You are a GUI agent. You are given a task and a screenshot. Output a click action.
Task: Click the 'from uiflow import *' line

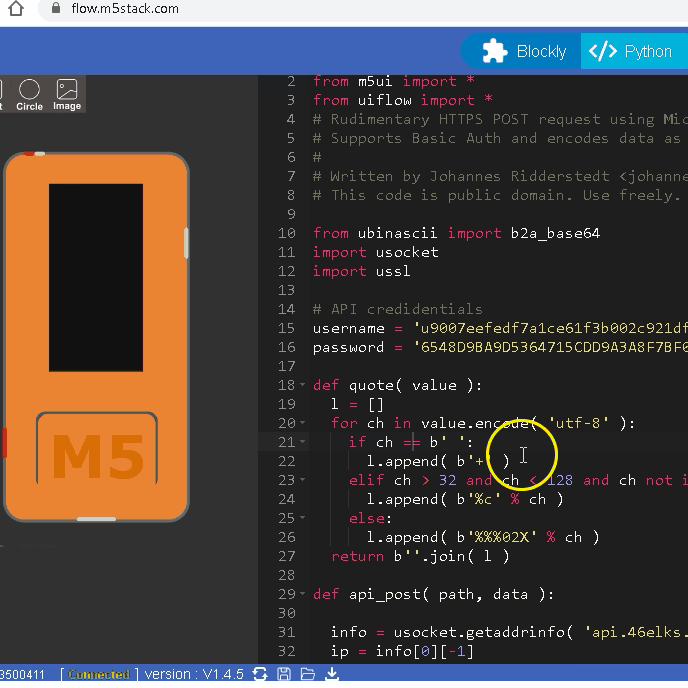click(402, 100)
